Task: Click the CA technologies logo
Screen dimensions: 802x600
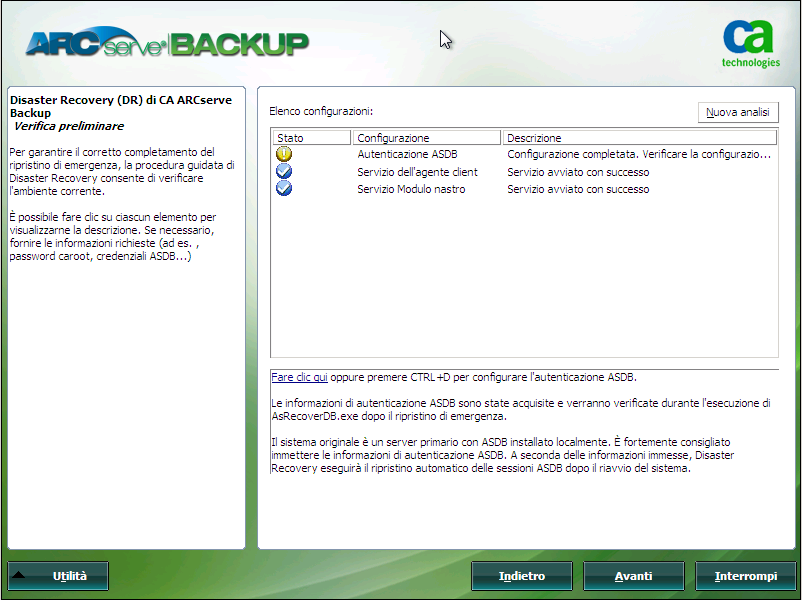Action: (750, 44)
